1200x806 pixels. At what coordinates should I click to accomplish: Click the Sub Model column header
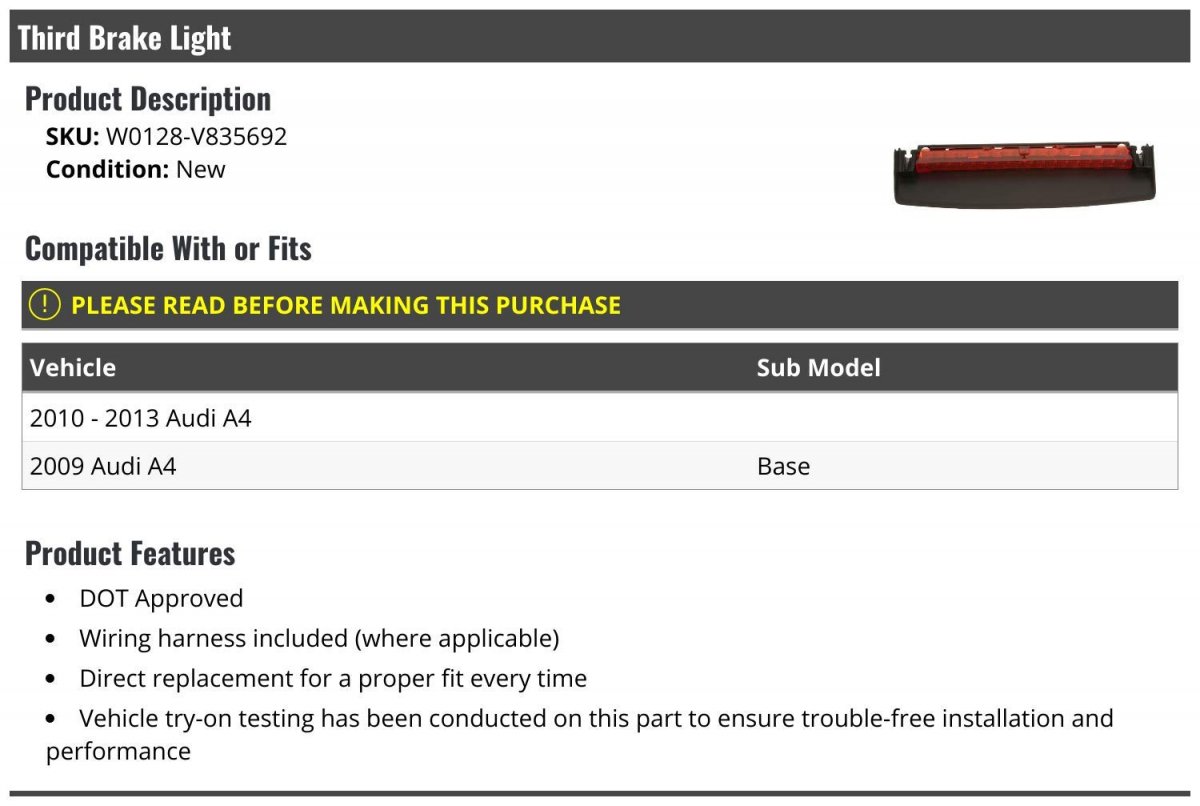(818, 367)
